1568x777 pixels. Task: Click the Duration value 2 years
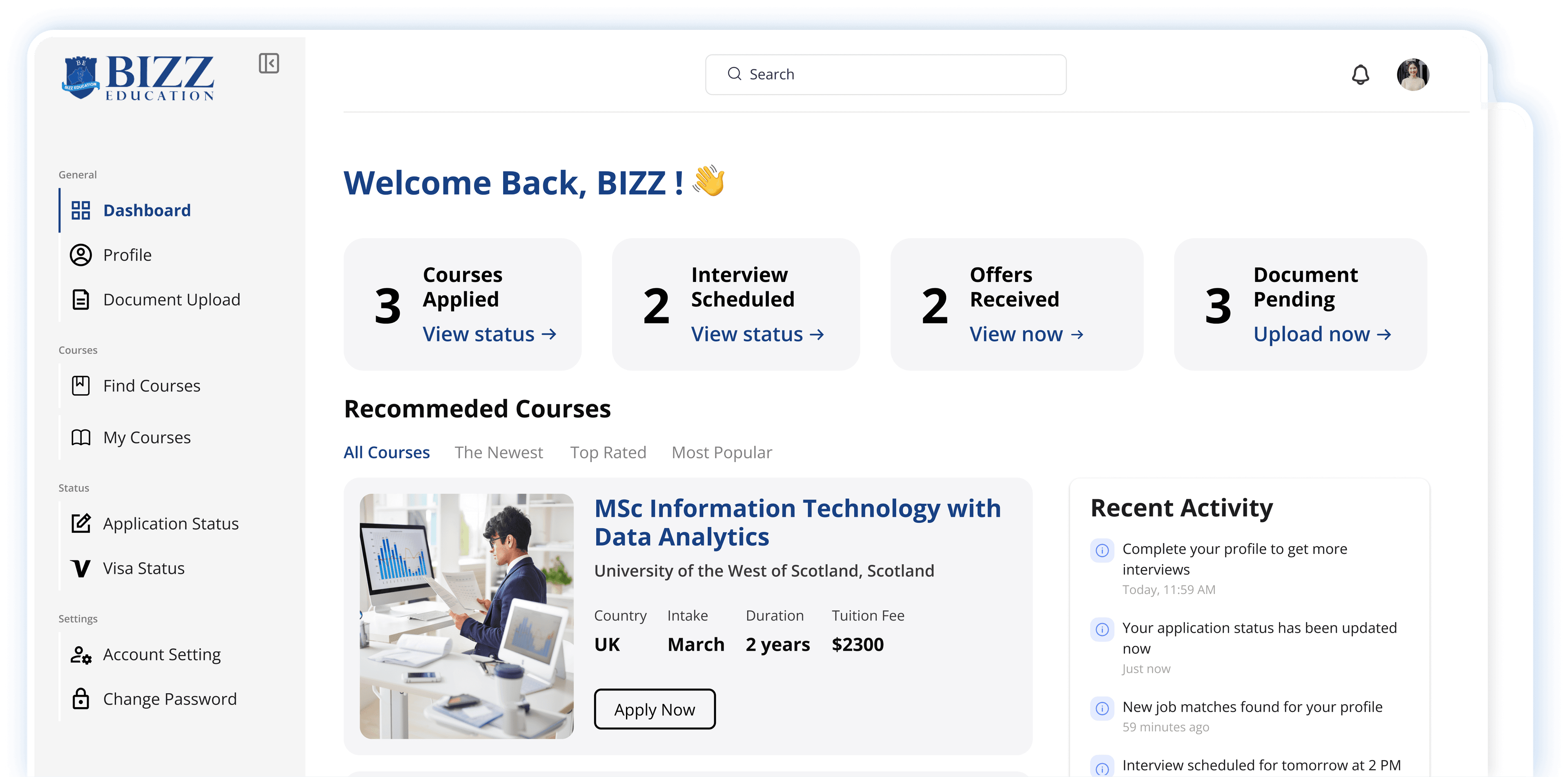click(777, 645)
